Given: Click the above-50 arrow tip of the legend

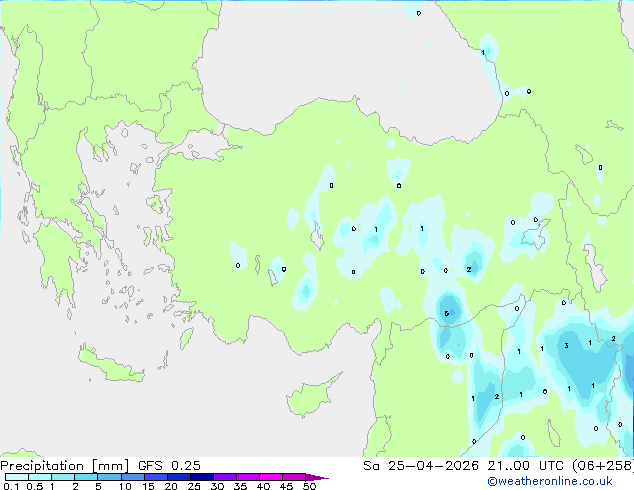Looking at the screenshot, I should tap(317, 477).
